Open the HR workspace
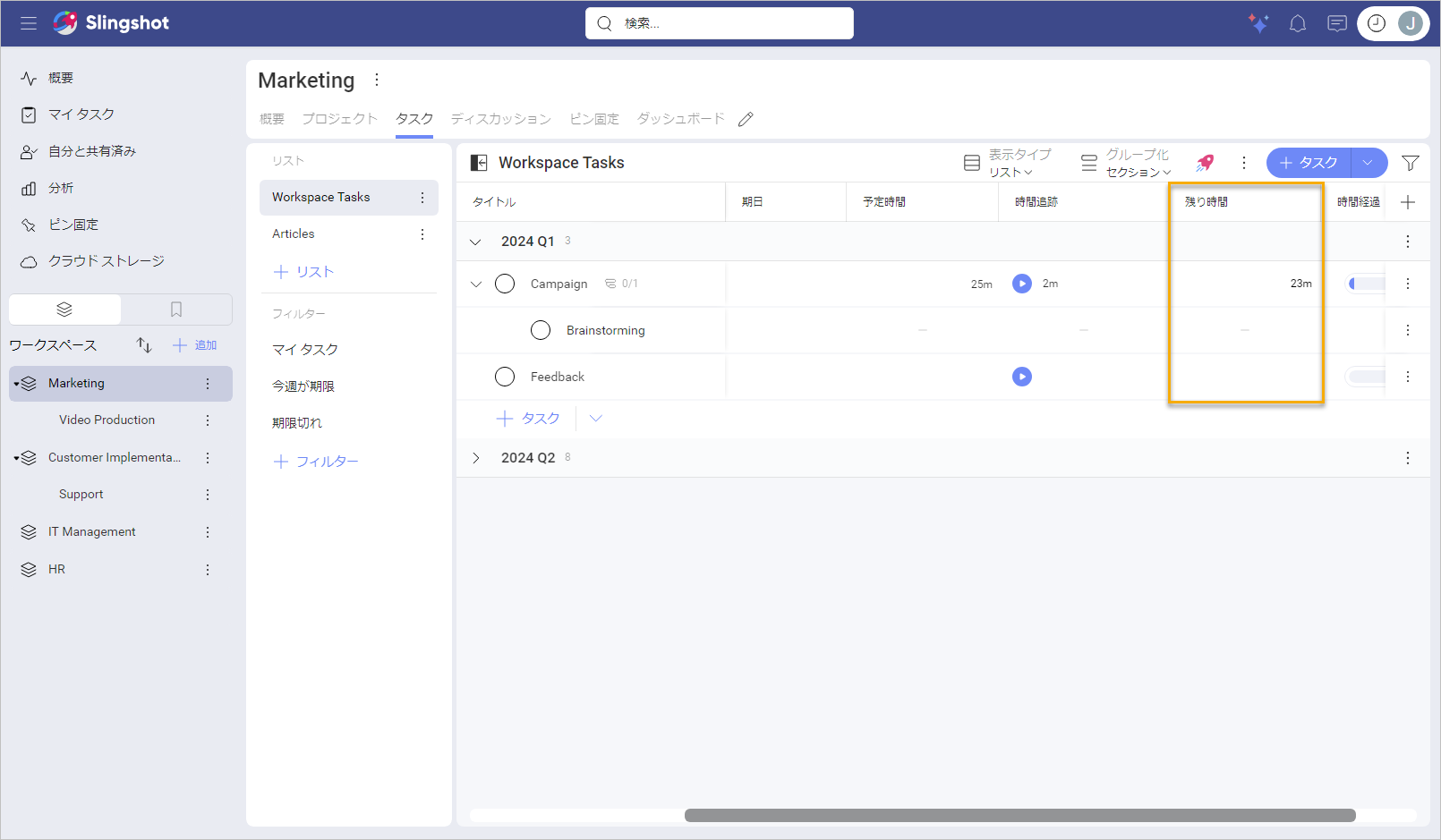Viewport: 1441px width, 840px height. [x=56, y=570]
